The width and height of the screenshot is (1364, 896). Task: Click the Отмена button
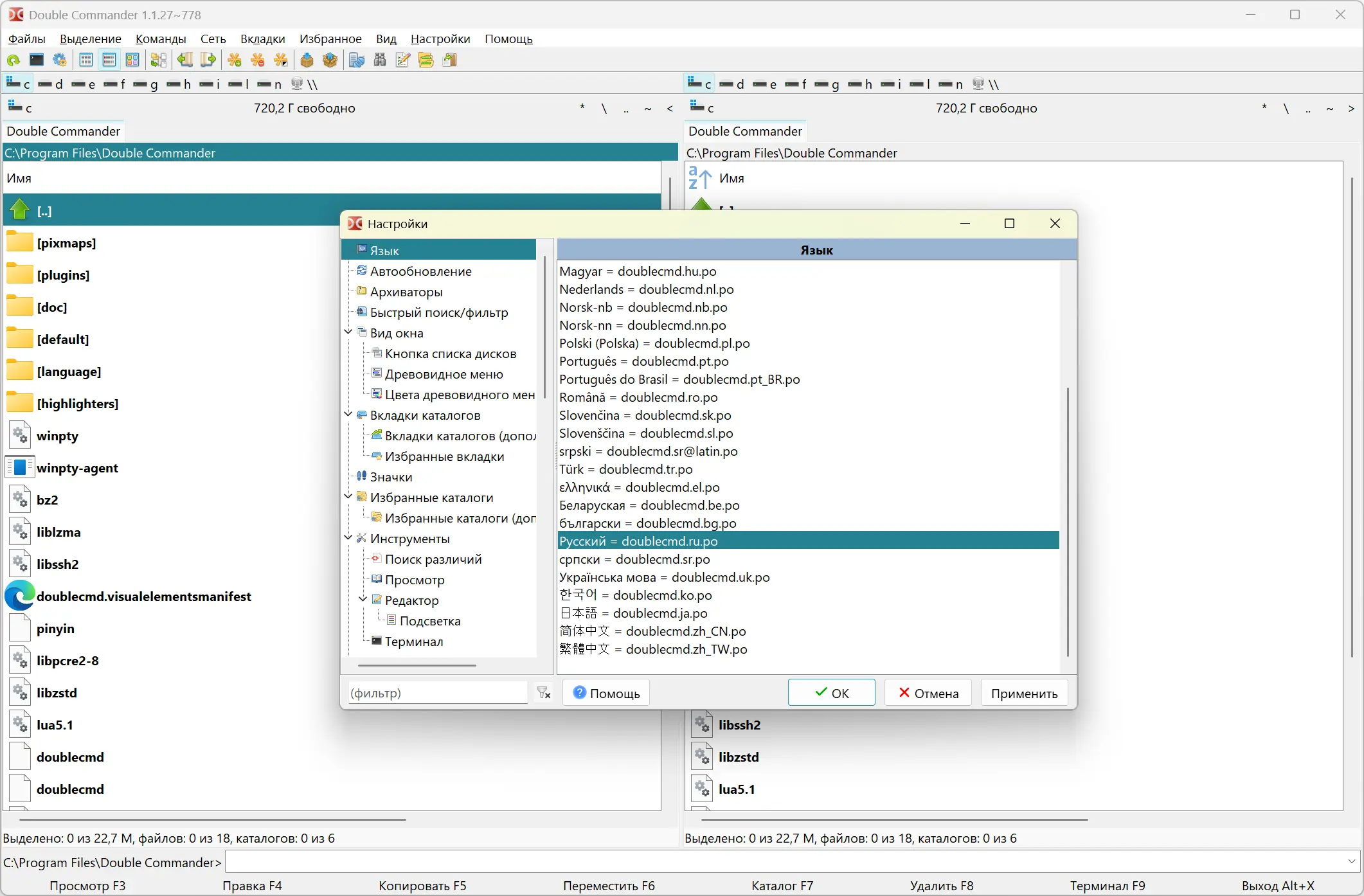[928, 693]
